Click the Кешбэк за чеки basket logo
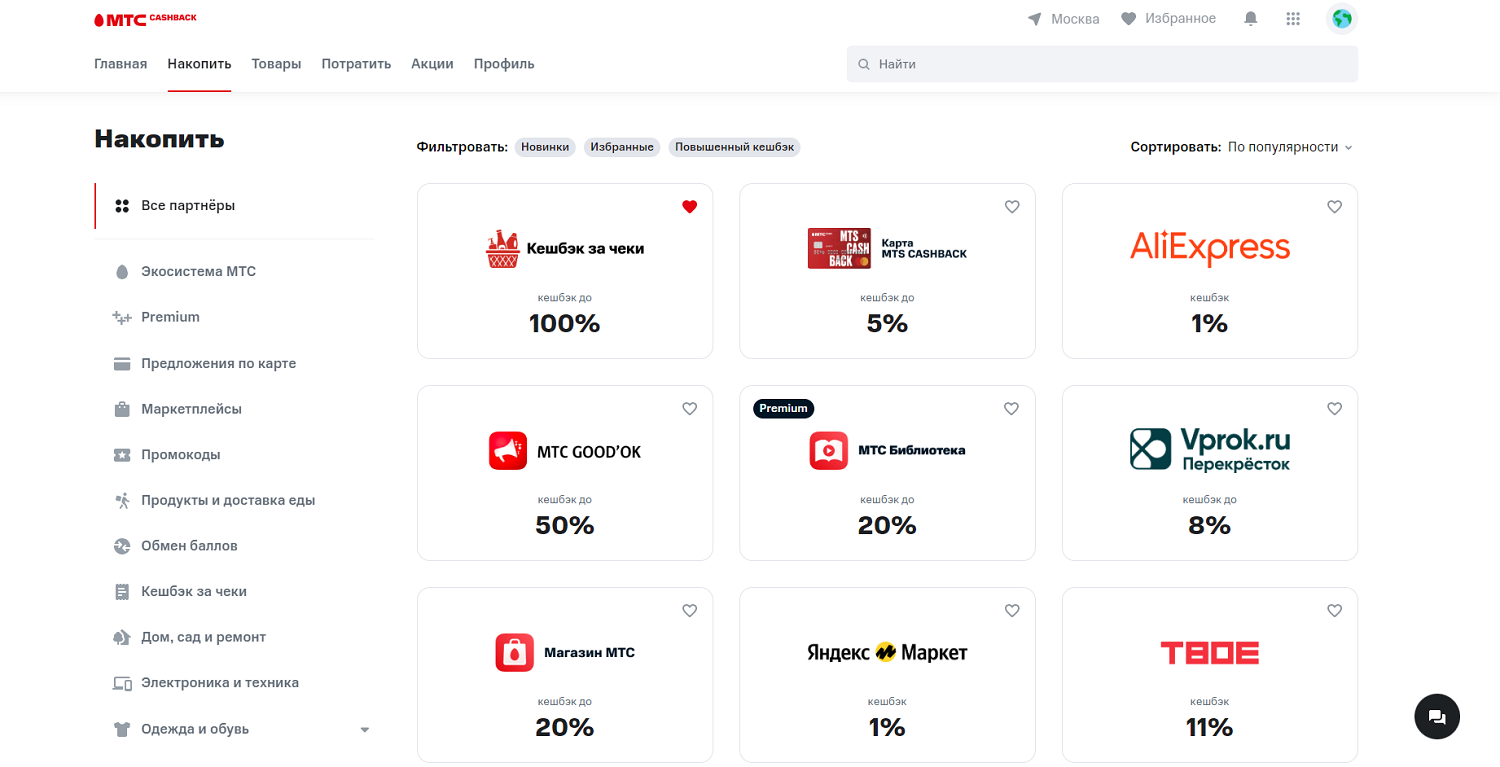1500x767 pixels. 503,249
